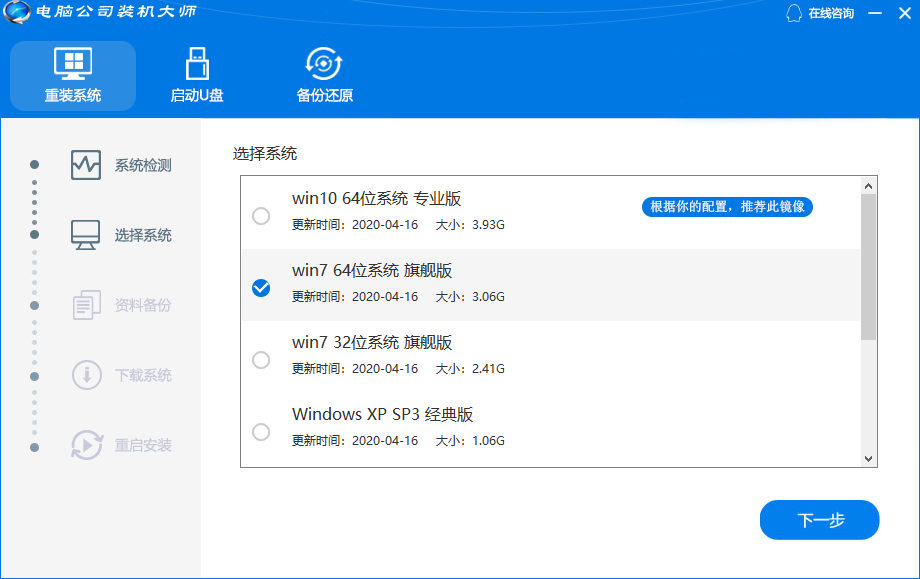The height and width of the screenshot is (579, 920).
Task: Click the 重启安装 restart icon
Action: (x=87, y=445)
